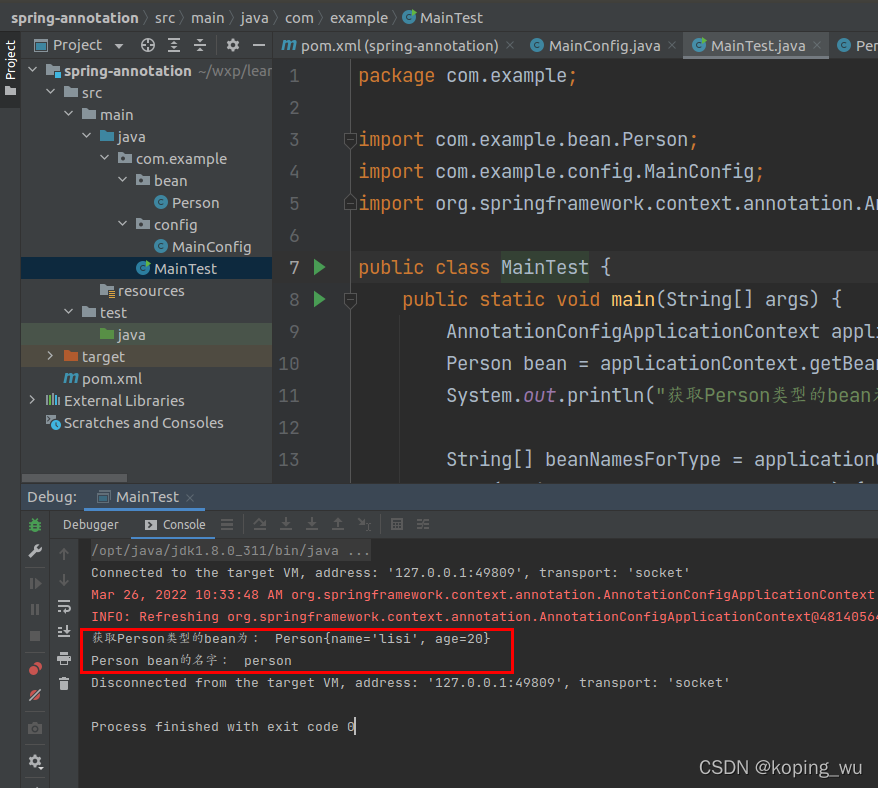Collapse the main folder

68,114
